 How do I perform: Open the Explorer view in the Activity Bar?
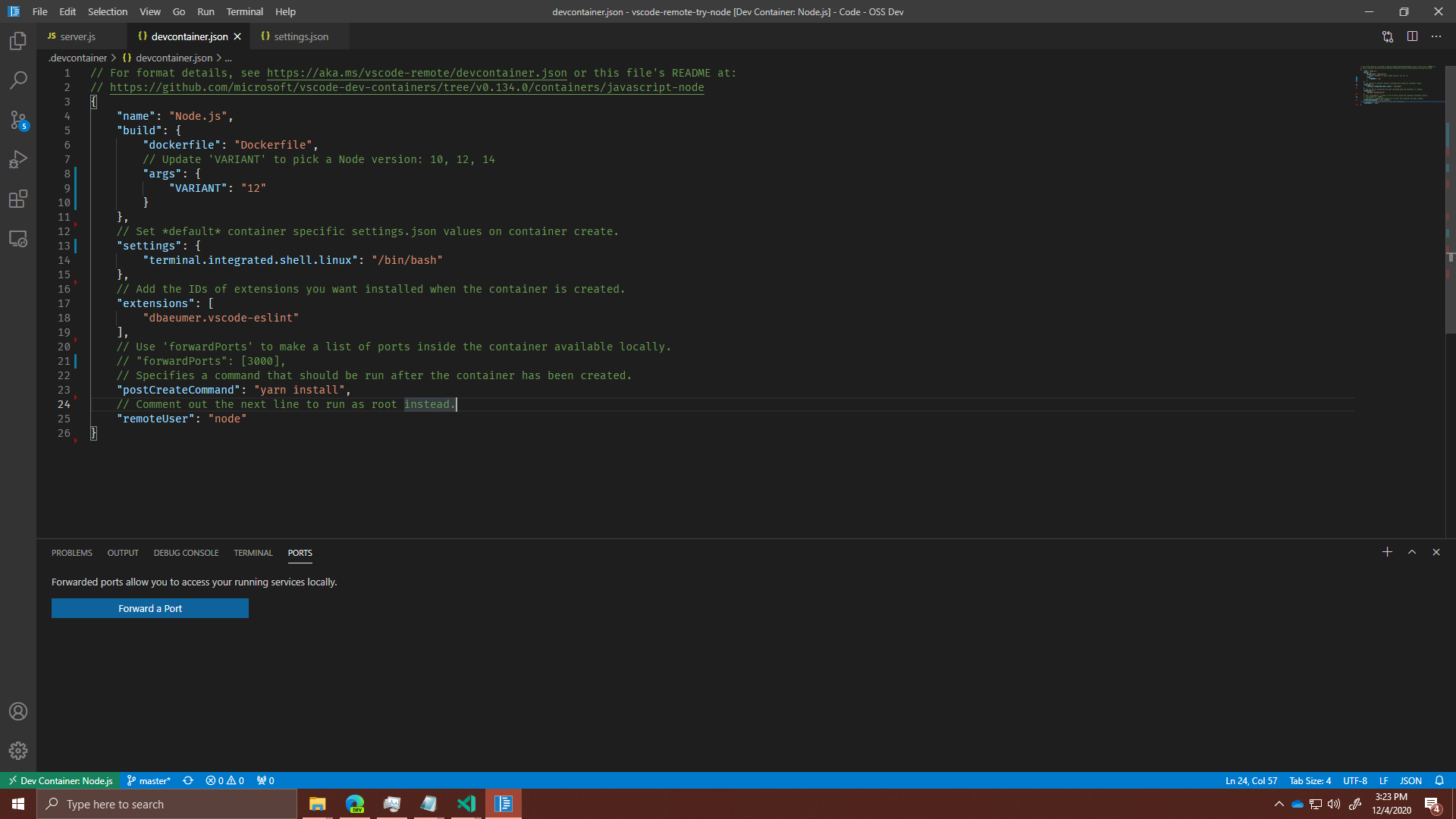click(x=18, y=41)
